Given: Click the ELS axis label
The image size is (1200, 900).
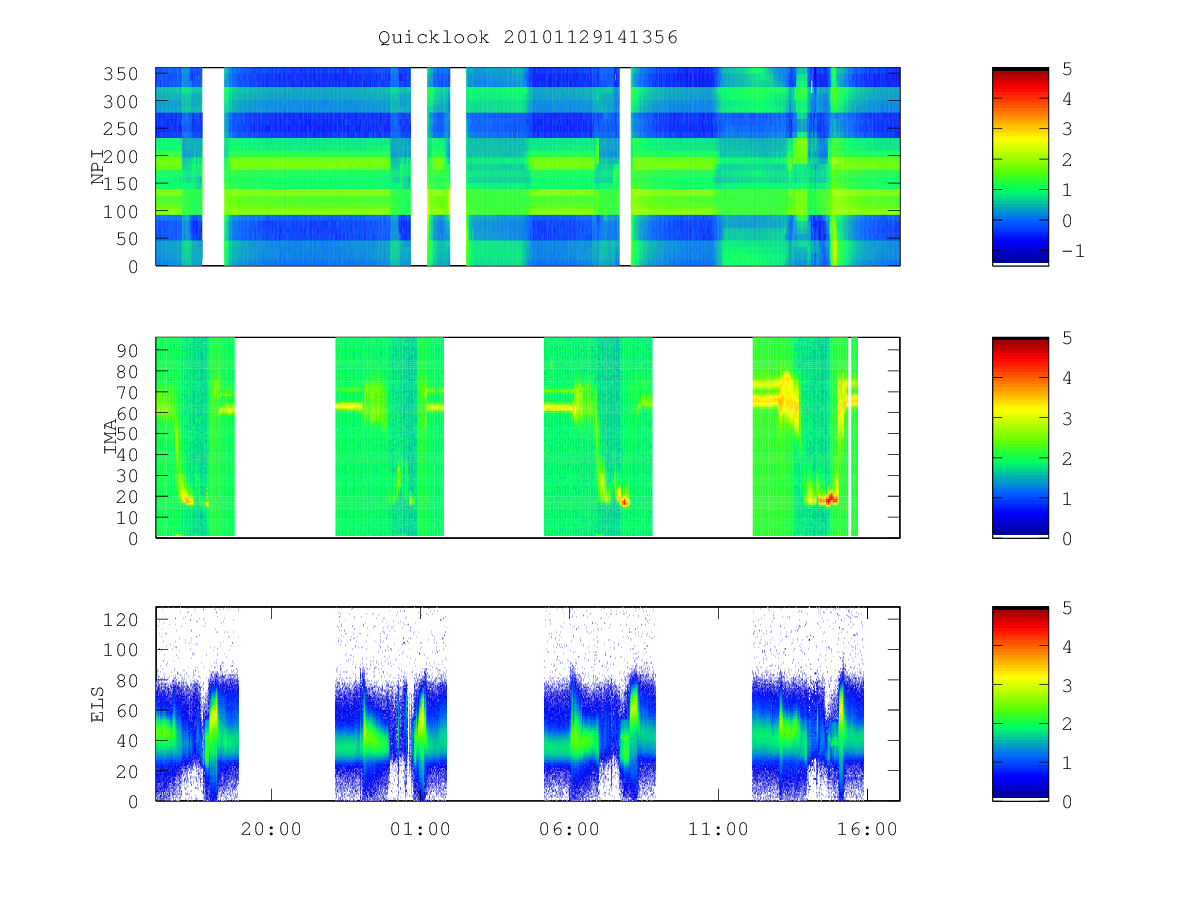Looking at the screenshot, I should pyautogui.click(x=98, y=704).
